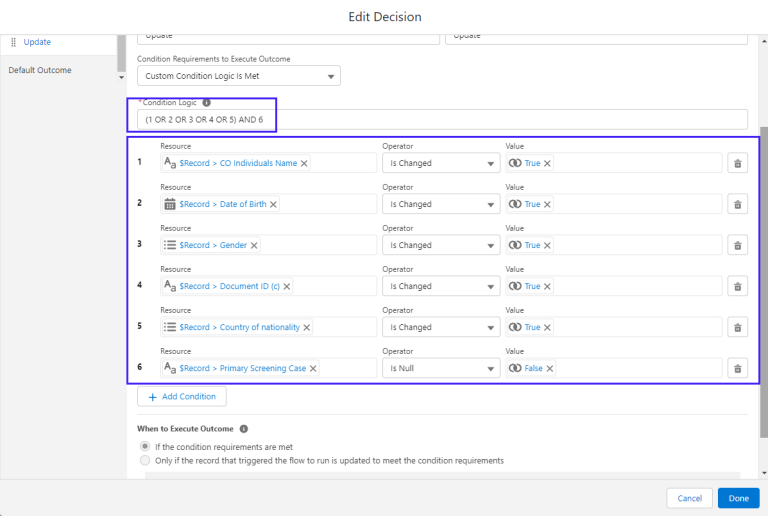Click the dialog's vertical scrollbar thumb
The height and width of the screenshot is (516, 768).
click(764, 282)
